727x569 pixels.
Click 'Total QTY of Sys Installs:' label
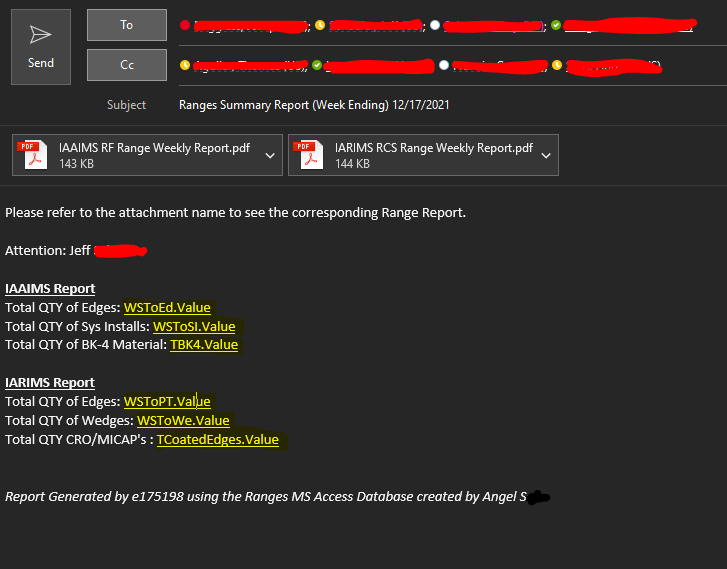click(x=77, y=326)
